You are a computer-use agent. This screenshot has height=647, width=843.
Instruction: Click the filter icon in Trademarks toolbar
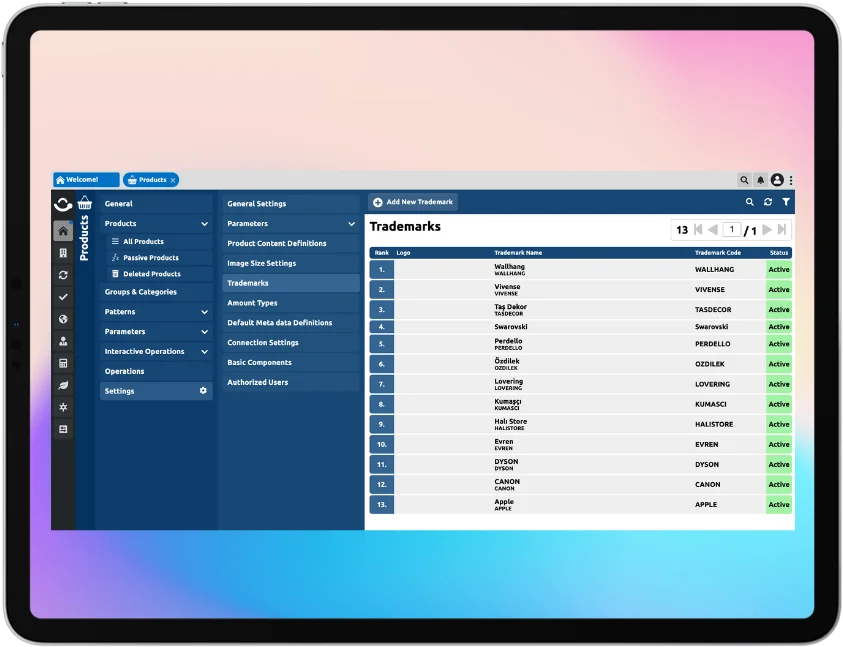click(786, 202)
